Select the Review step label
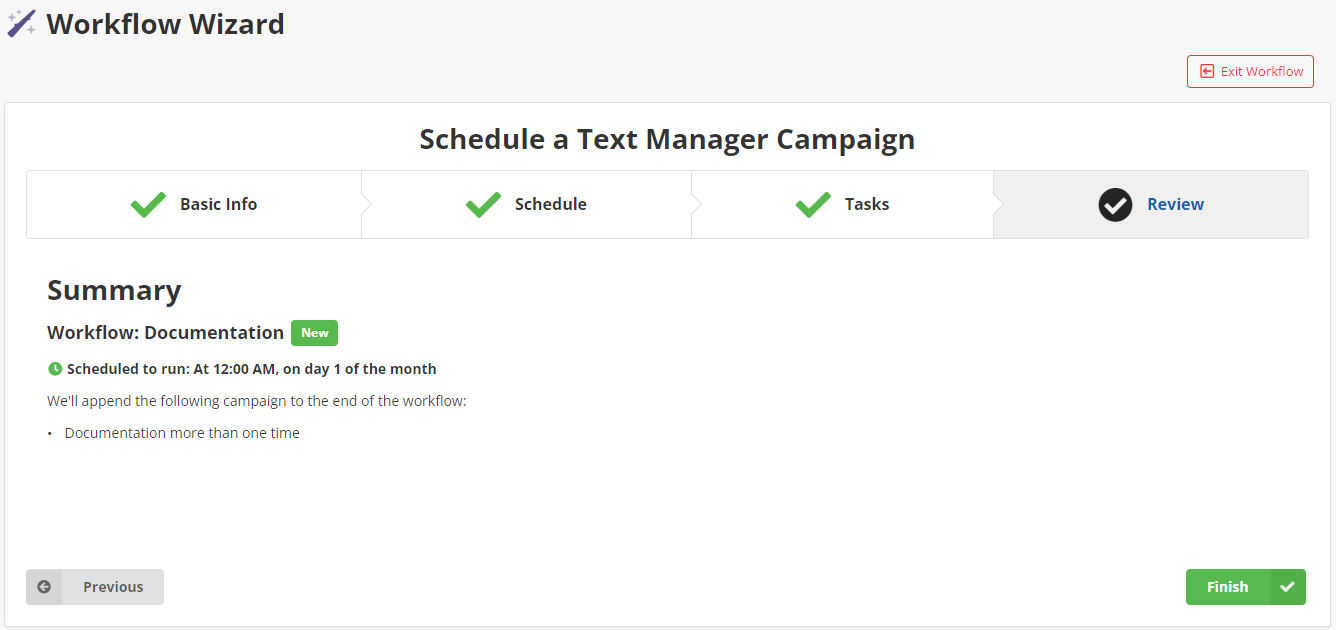 pyautogui.click(x=1175, y=204)
